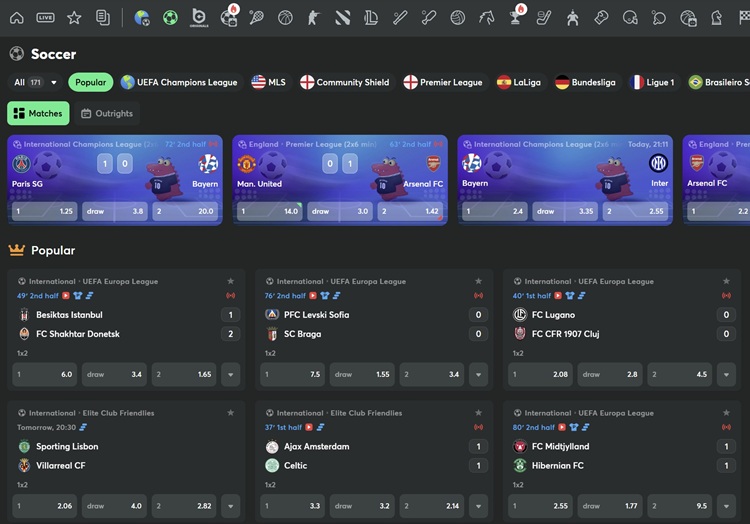
Task: Click live stream icon on Besiktas match
Action: click(66, 296)
